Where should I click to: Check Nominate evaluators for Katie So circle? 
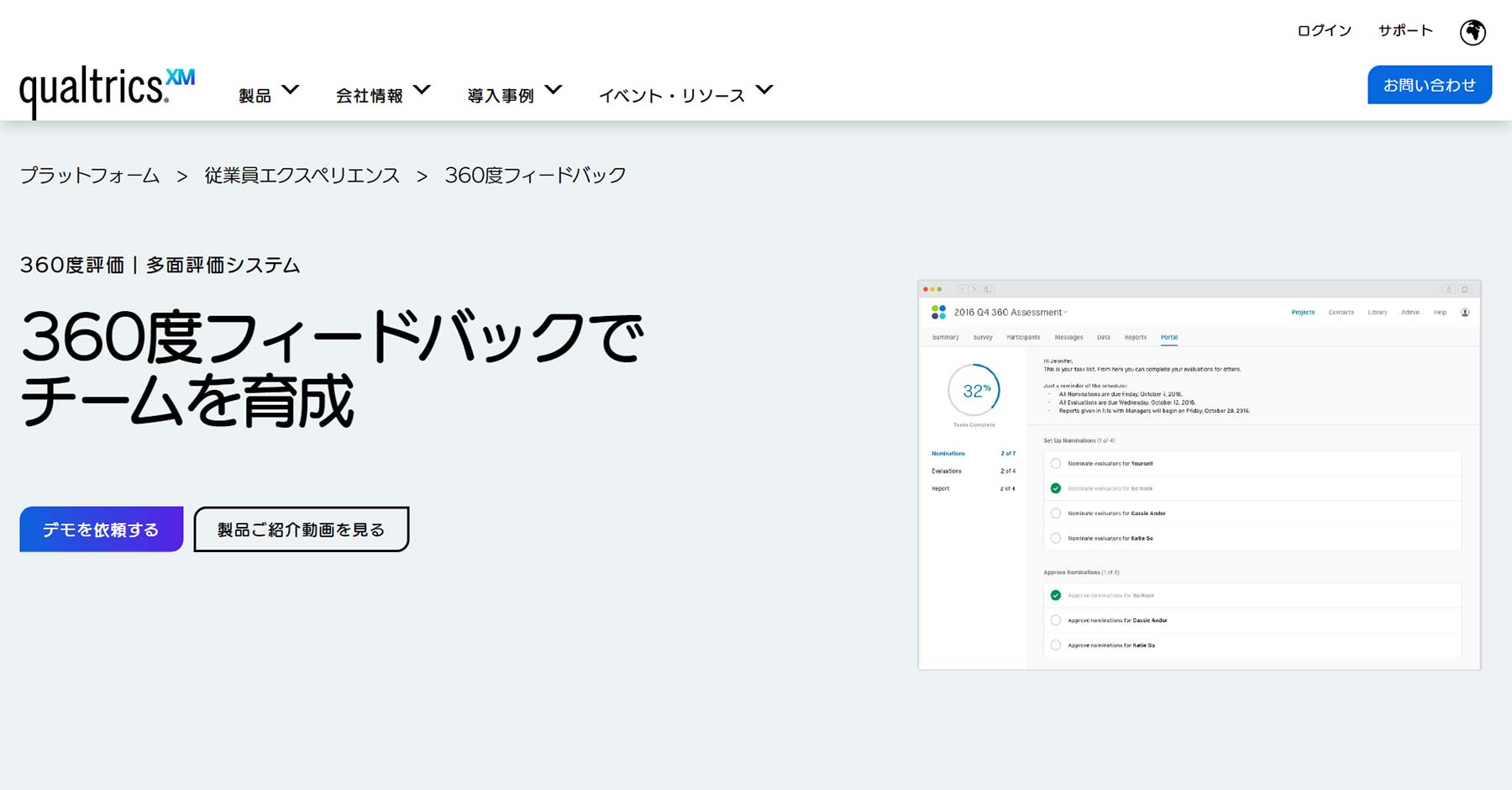tap(1056, 539)
